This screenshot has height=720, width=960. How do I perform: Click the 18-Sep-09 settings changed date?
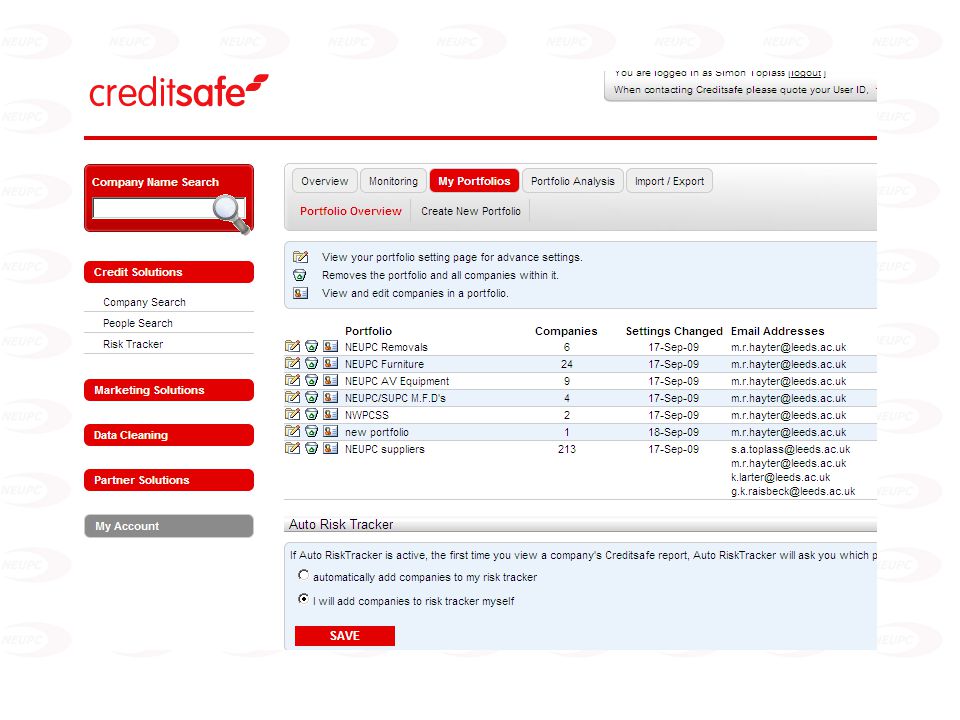click(673, 432)
